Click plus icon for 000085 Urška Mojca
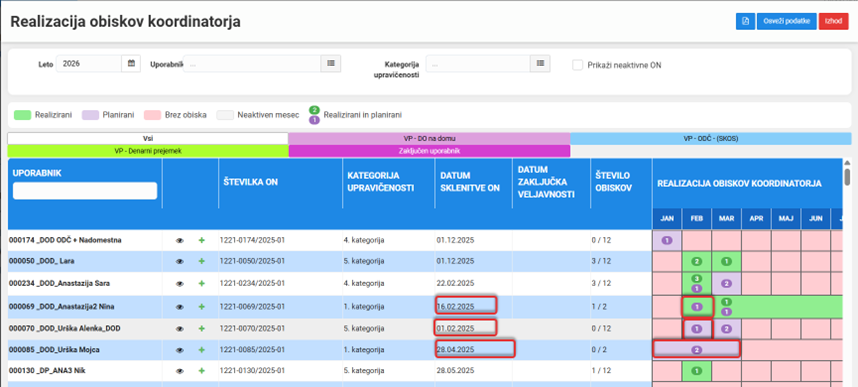This screenshot has width=858, height=387. click(x=201, y=349)
